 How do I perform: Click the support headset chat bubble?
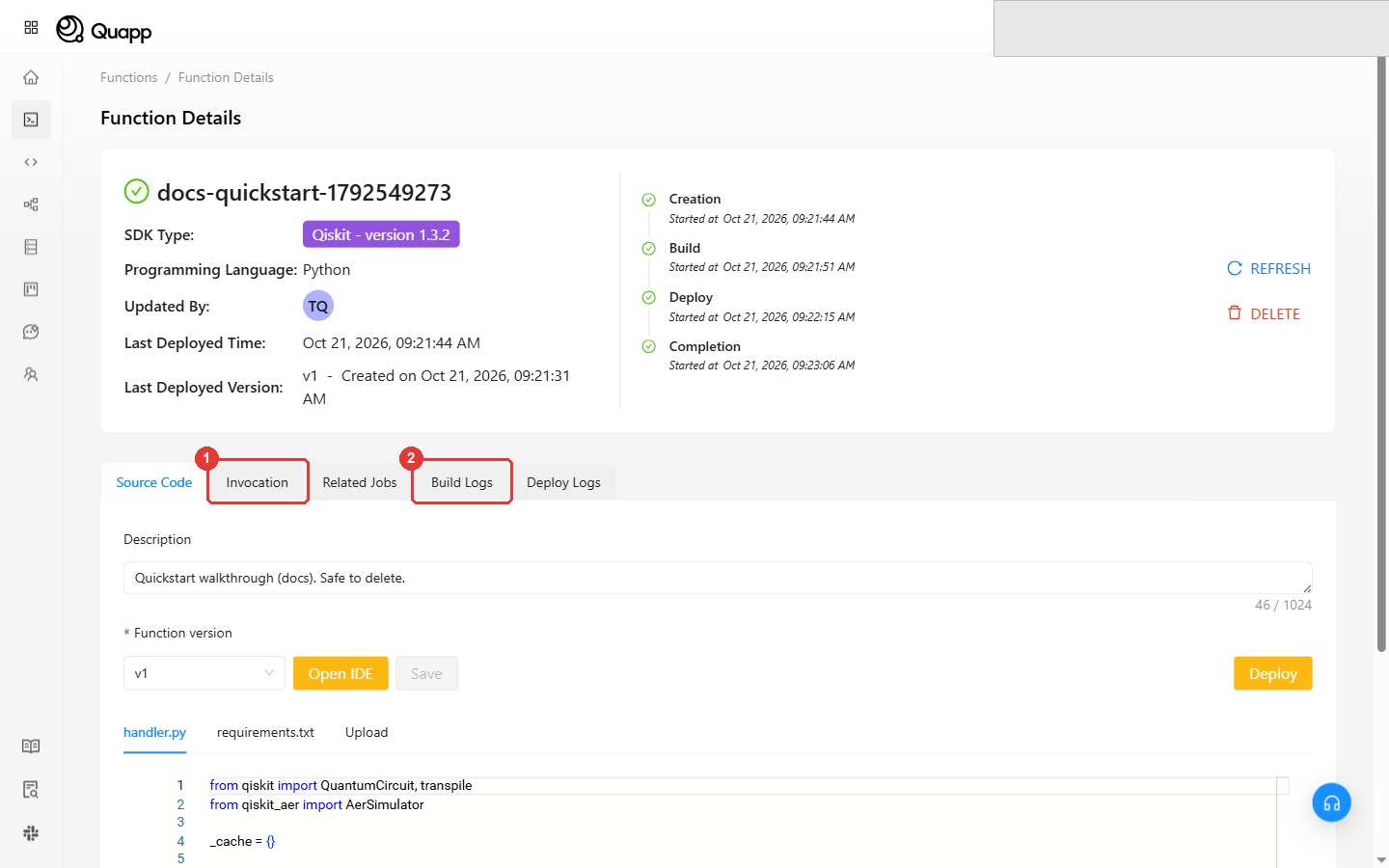tap(1331, 802)
